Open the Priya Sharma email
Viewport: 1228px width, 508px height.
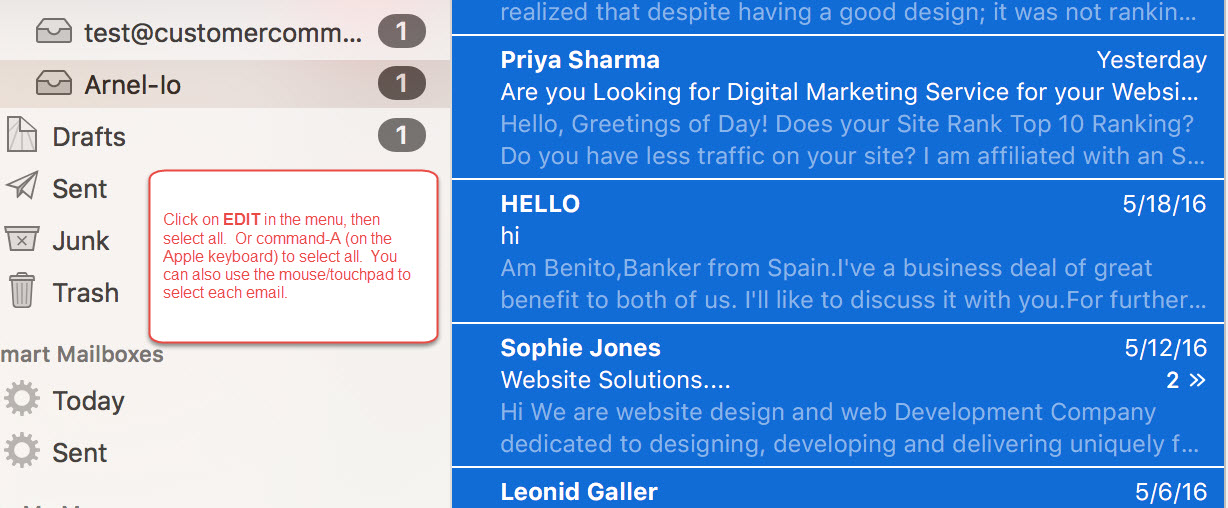point(838,108)
